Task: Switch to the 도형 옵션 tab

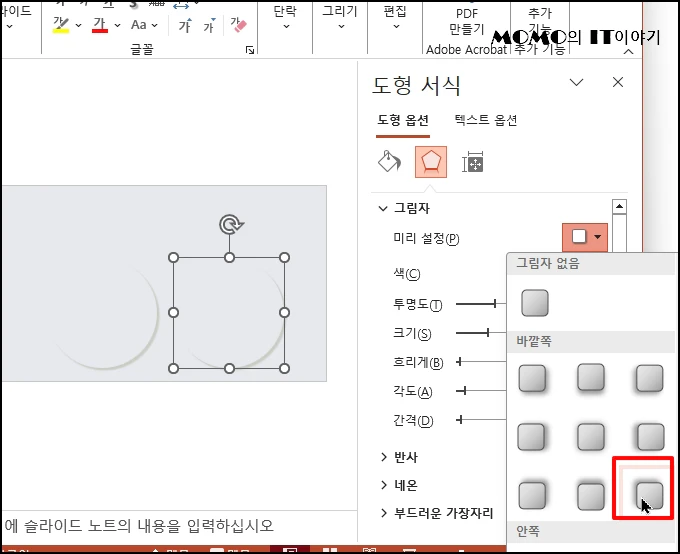Action: tap(403, 120)
